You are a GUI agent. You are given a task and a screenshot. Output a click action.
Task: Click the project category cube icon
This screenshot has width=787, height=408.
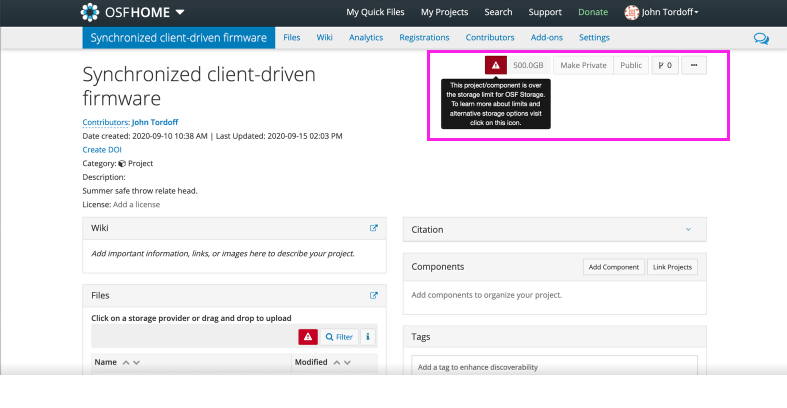pos(122,164)
